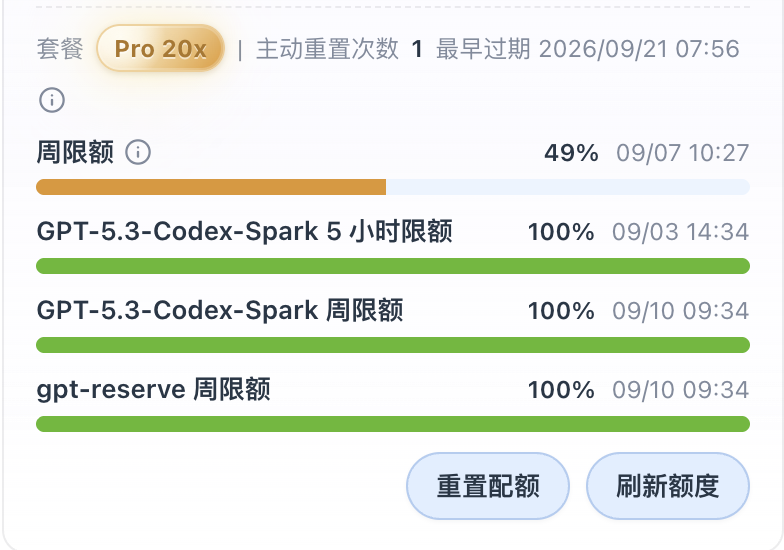Viewport: 784px width, 550px height.
Task: Click the 套餐 label
Action: click(x=60, y=49)
